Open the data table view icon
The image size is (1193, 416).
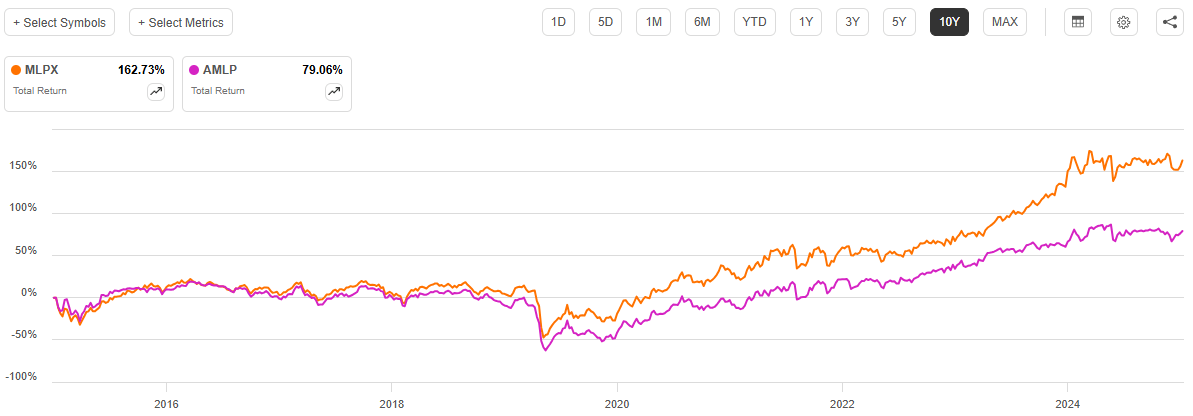1077,22
